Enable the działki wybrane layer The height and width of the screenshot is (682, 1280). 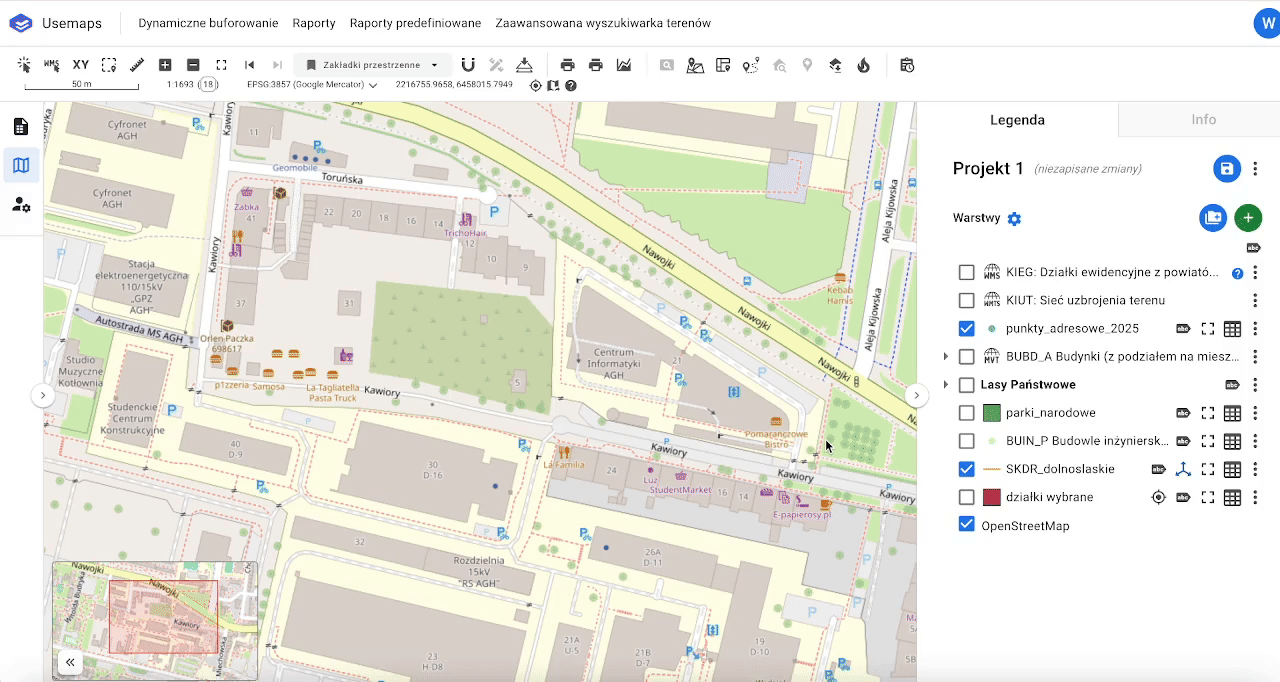tap(966, 497)
